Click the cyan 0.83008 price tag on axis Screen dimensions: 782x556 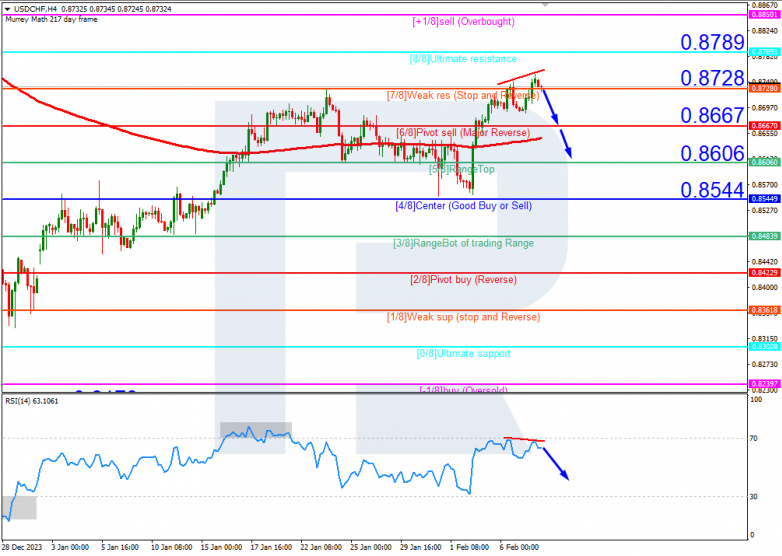[x=764, y=347]
